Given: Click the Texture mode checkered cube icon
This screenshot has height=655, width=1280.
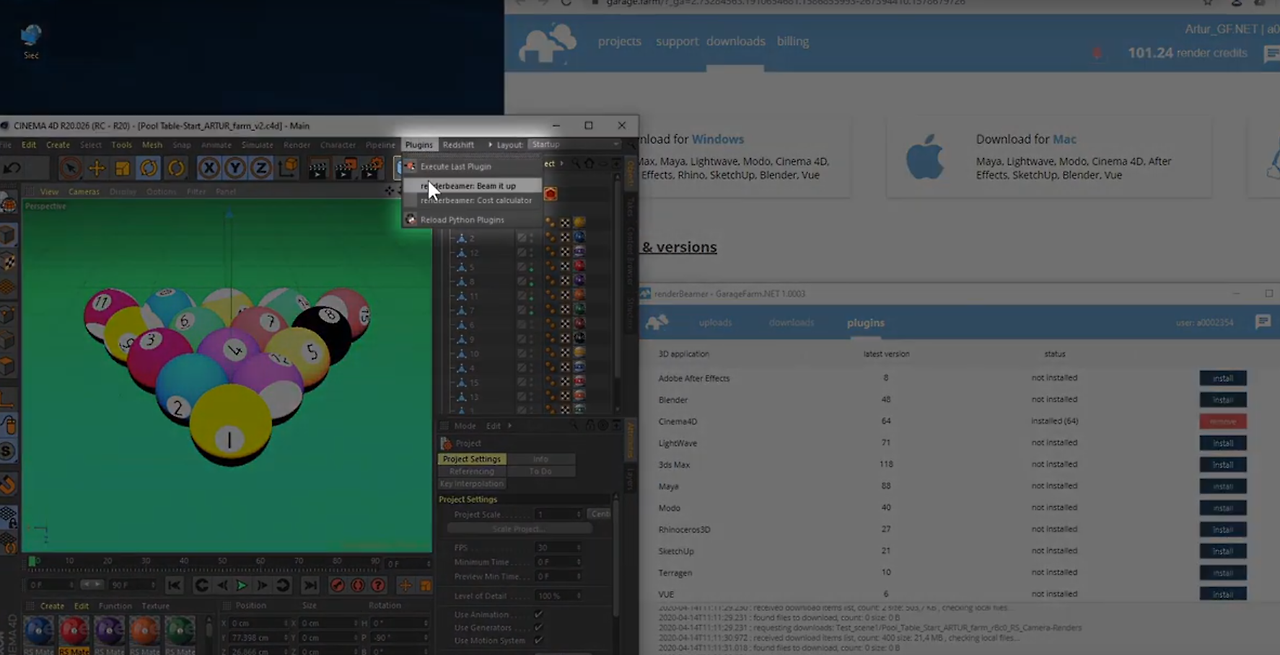Looking at the screenshot, I should coord(8,262).
